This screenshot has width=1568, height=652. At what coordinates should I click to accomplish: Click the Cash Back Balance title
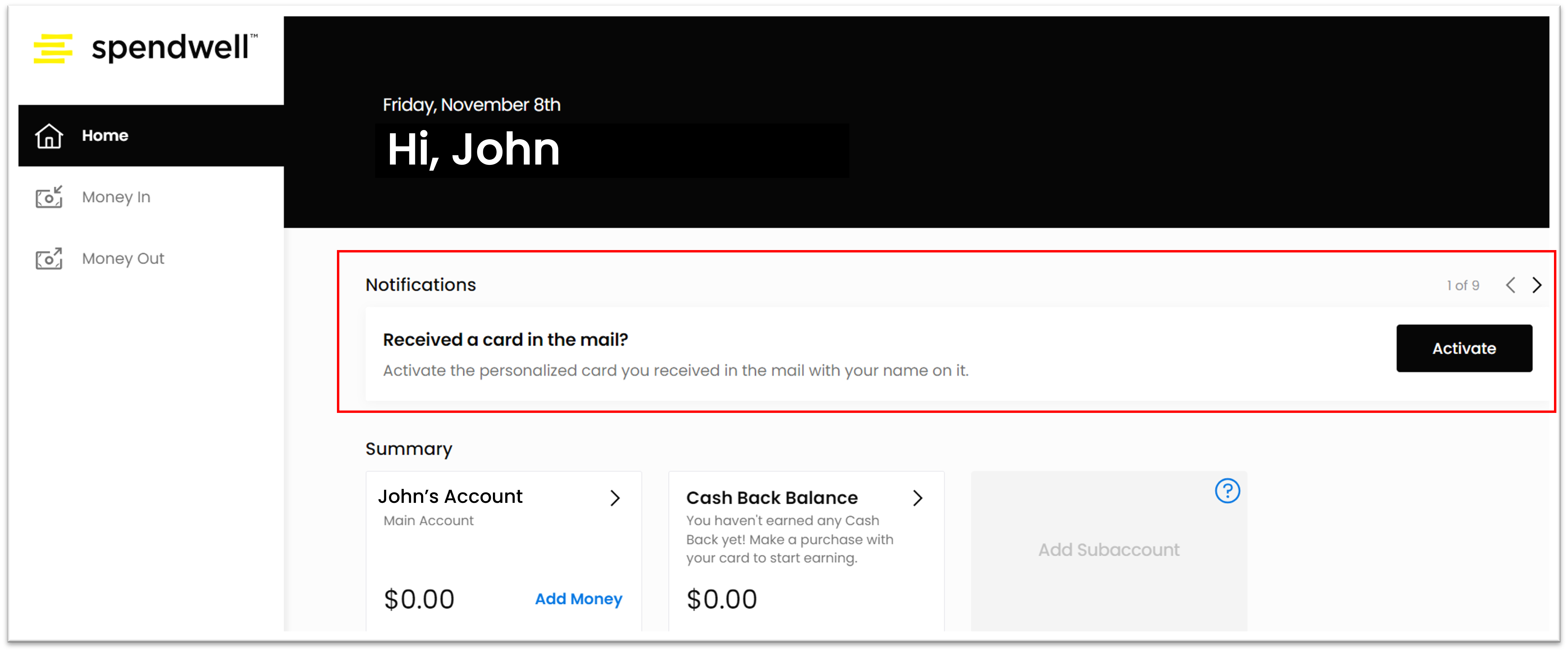[772, 498]
